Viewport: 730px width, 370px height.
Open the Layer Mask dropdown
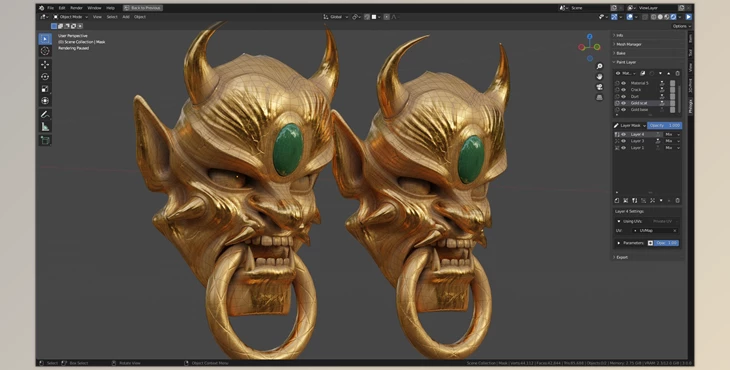(629, 125)
